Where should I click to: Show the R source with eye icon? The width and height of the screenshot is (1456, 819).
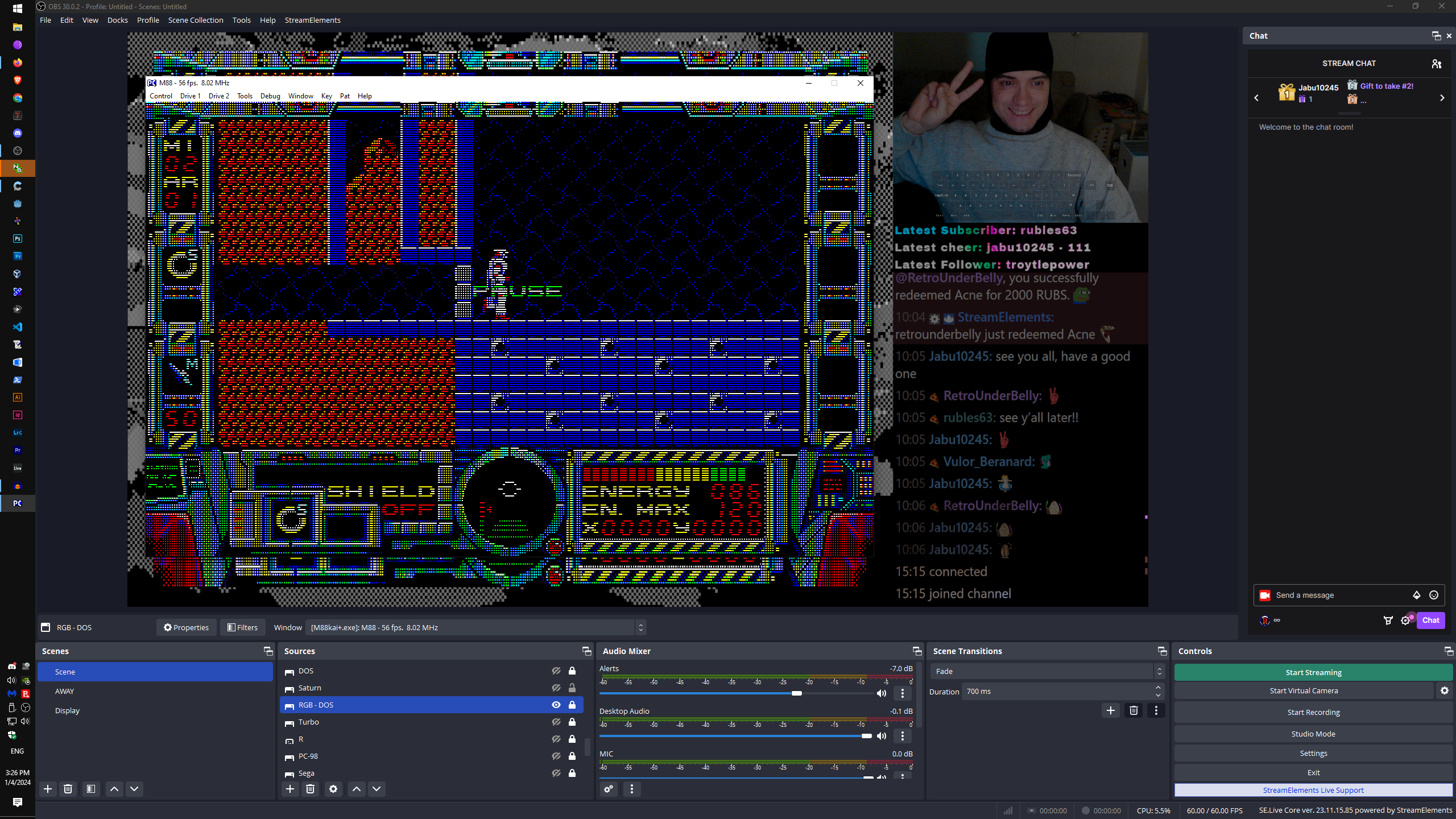pos(556,739)
